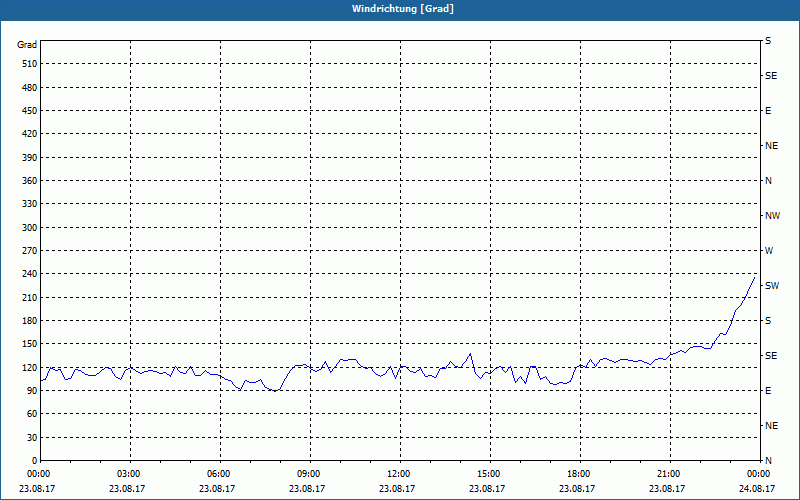Click the 60 y-axis value
Viewport: 800px width, 500px height.
[32, 414]
